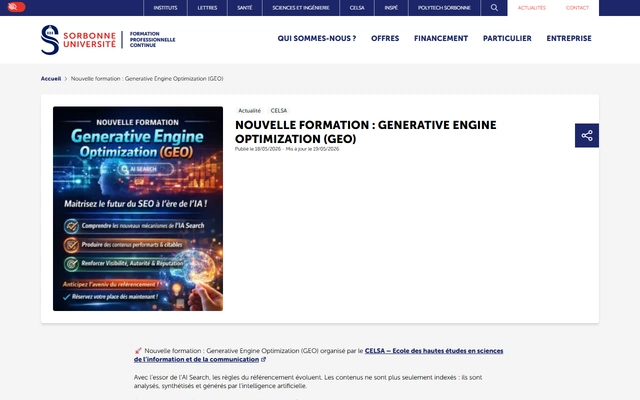Go to INSTITUTS in the top bar
Image resolution: width=640 pixels, height=400 pixels.
coord(165,8)
